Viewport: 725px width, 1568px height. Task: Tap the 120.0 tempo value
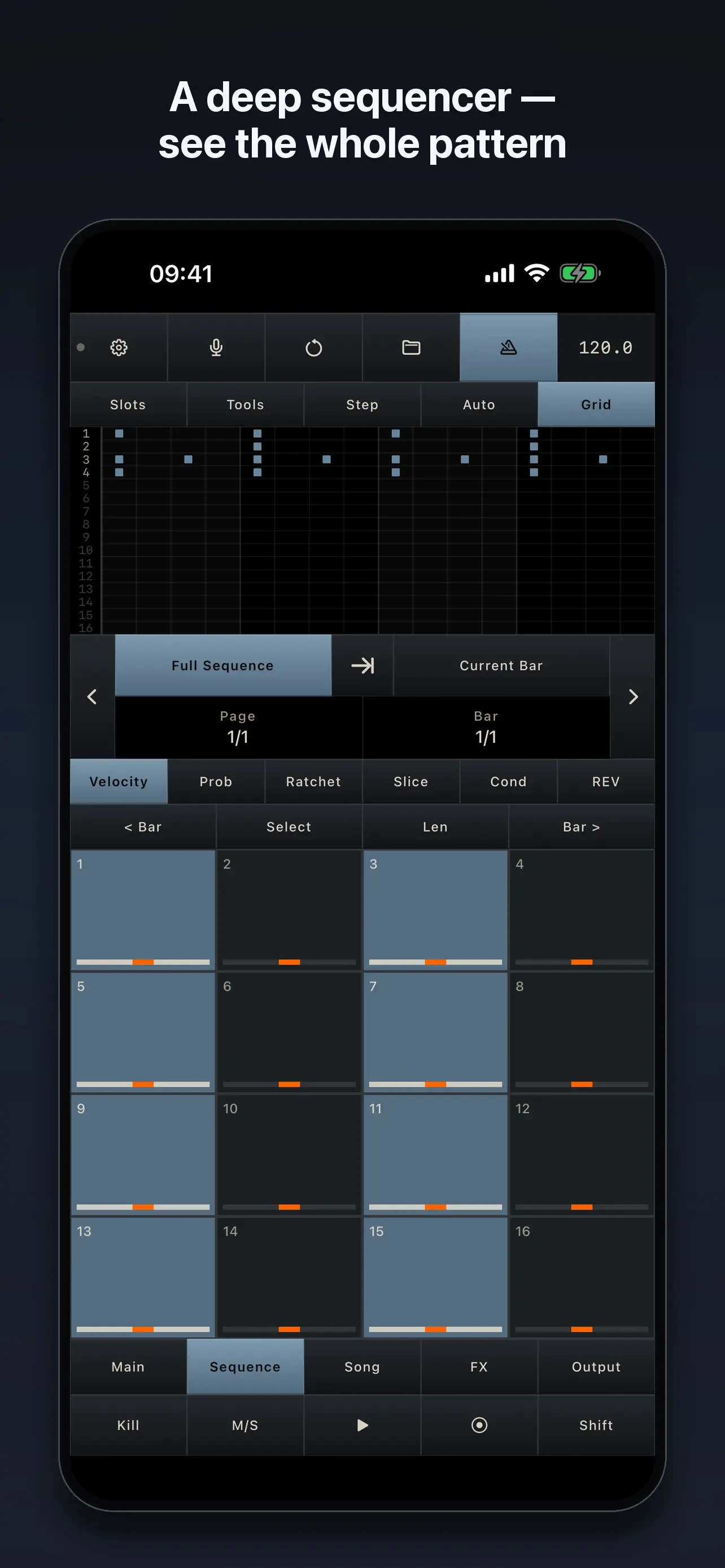(x=606, y=348)
